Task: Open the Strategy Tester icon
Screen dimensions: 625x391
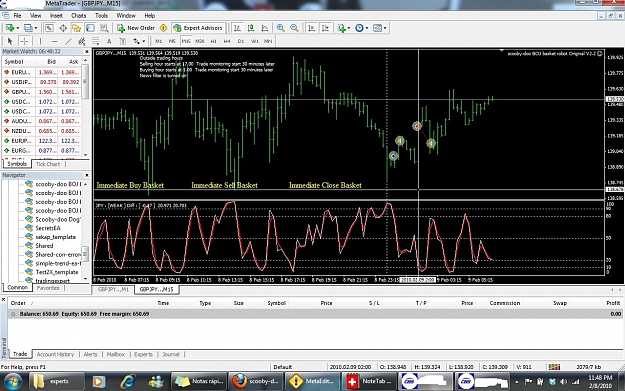Action: pyautogui.click(x=104, y=28)
